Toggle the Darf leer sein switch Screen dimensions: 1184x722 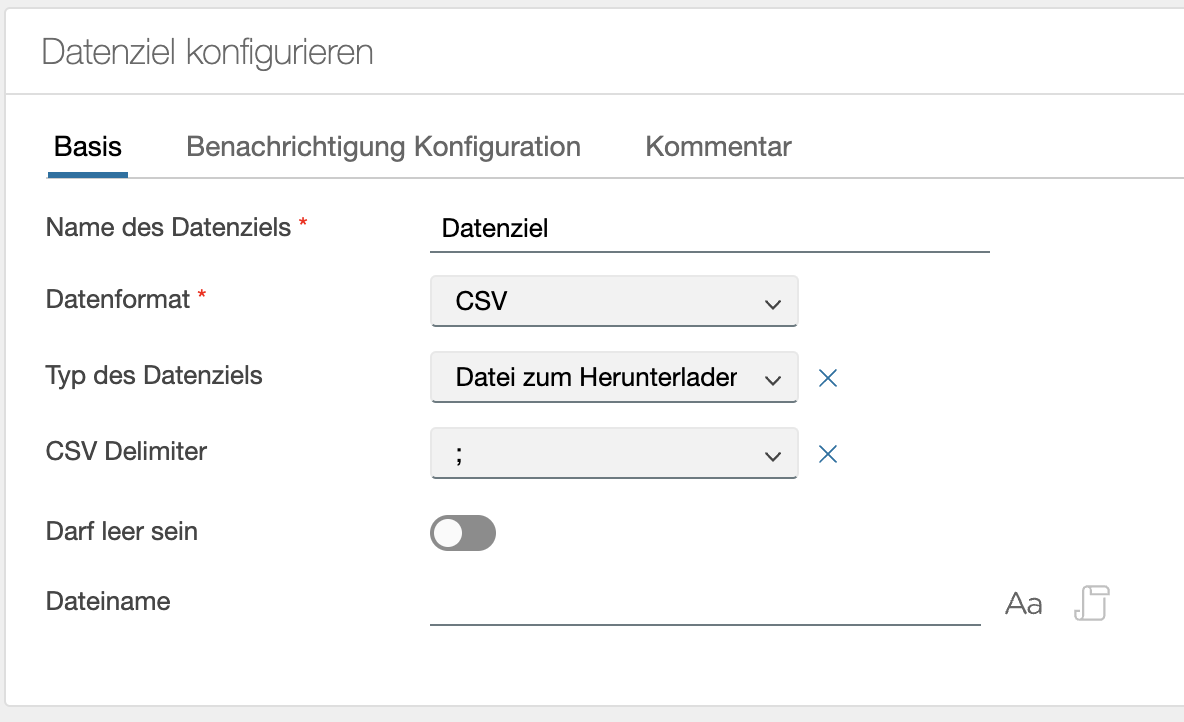[x=463, y=533]
